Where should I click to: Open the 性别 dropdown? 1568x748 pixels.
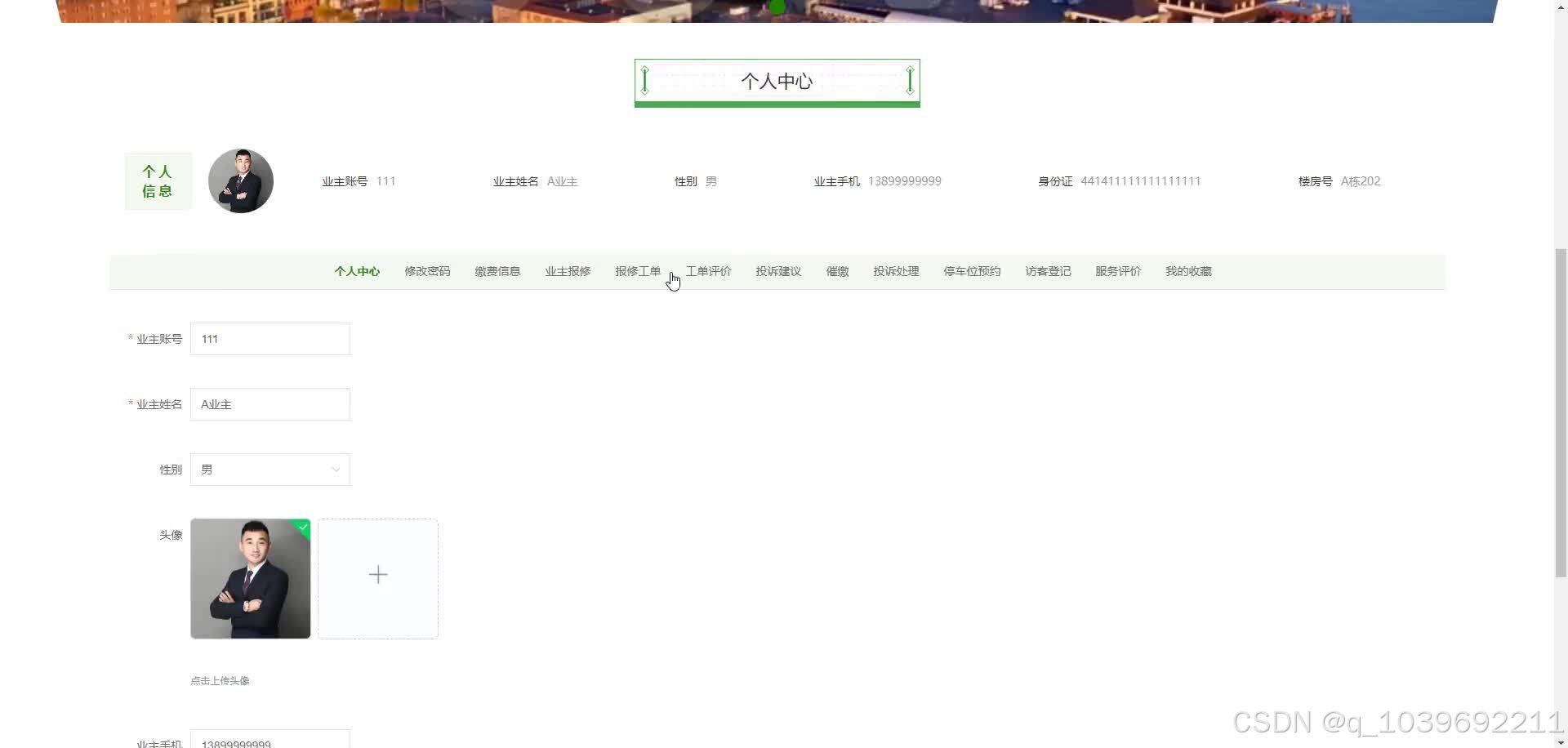[x=270, y=470]
